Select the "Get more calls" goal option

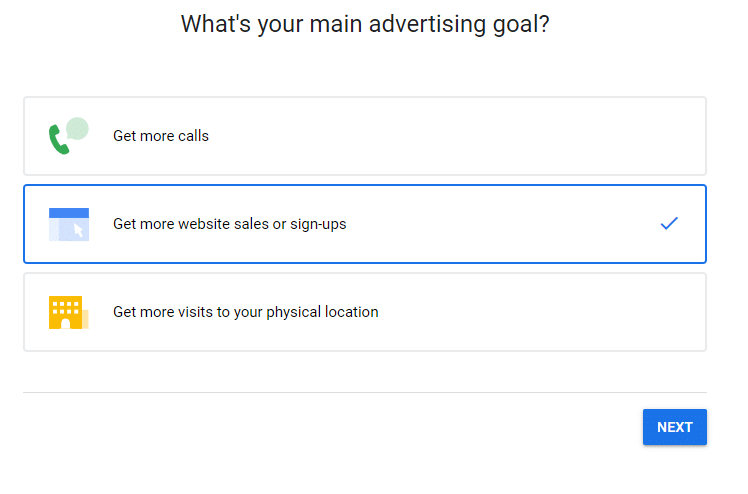click(364, 136)
